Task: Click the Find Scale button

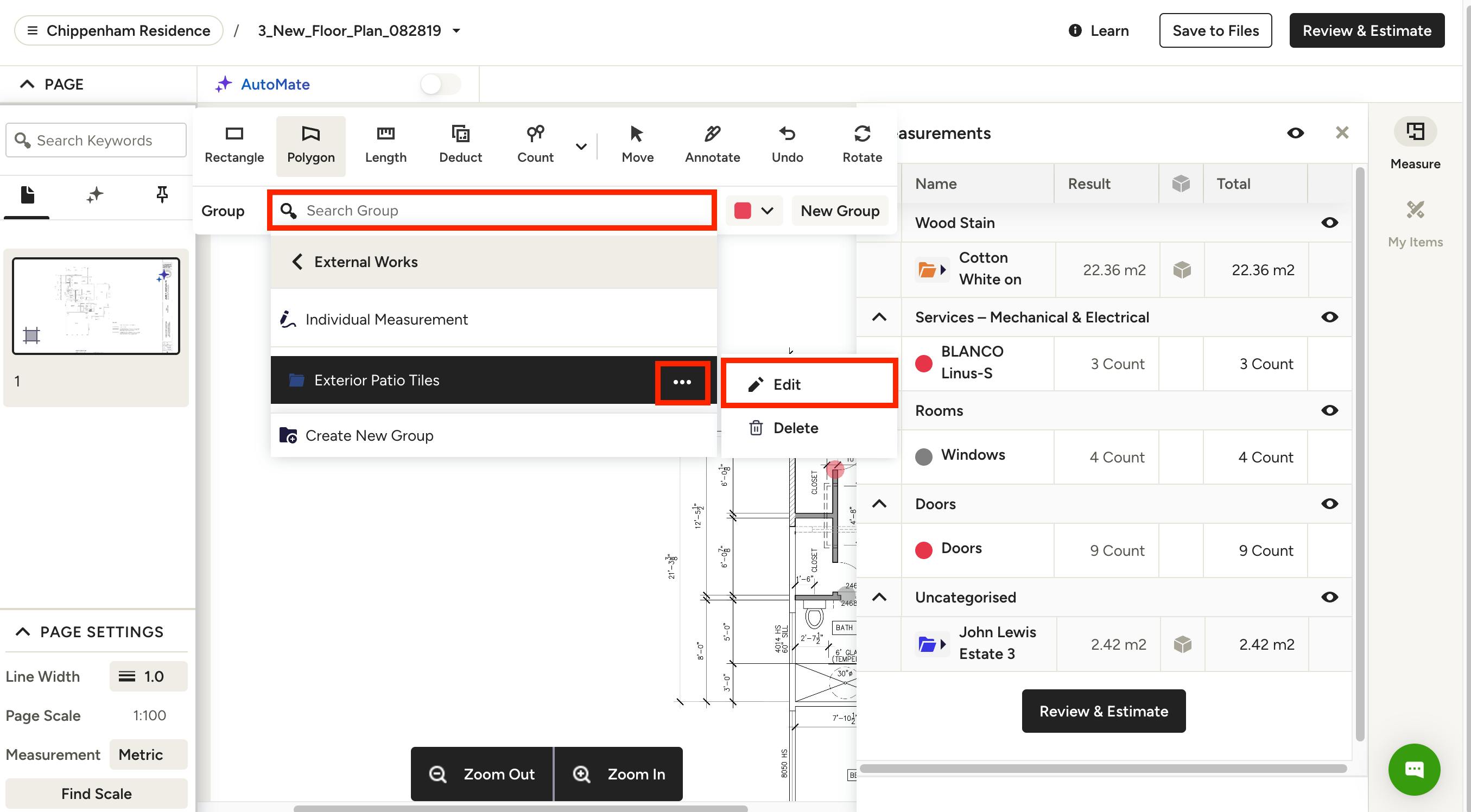Action: (97, 793)
